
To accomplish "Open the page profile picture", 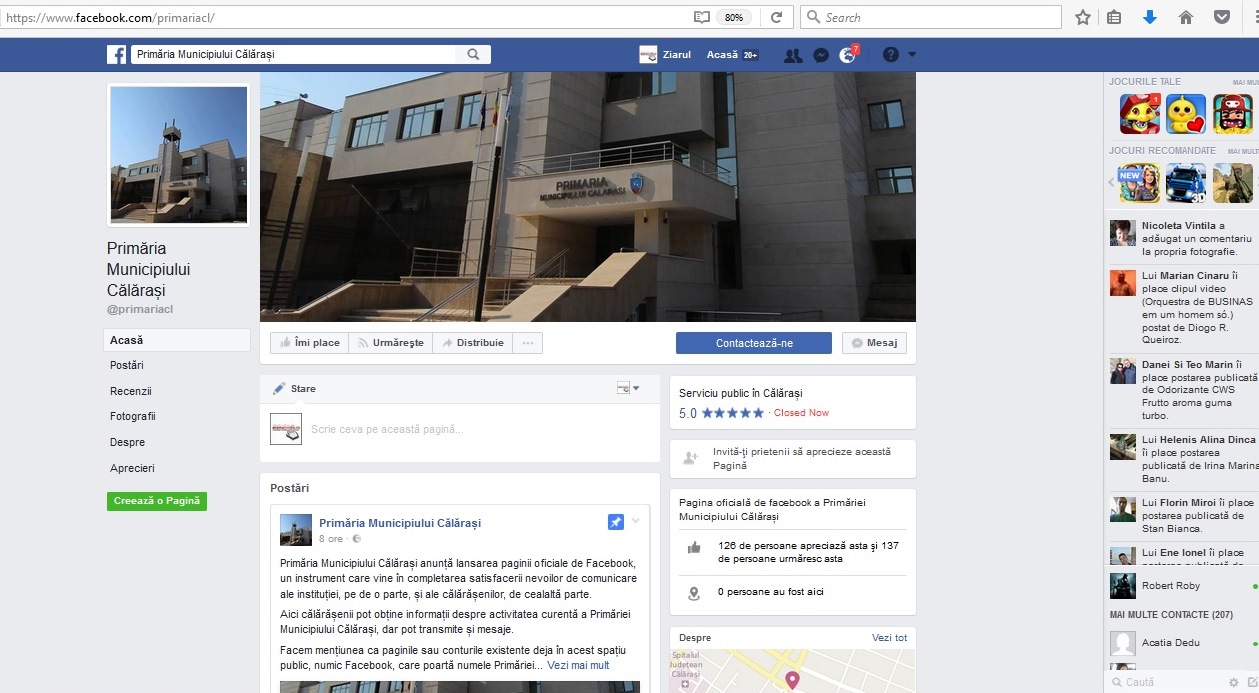I will (x=178, y=154).
